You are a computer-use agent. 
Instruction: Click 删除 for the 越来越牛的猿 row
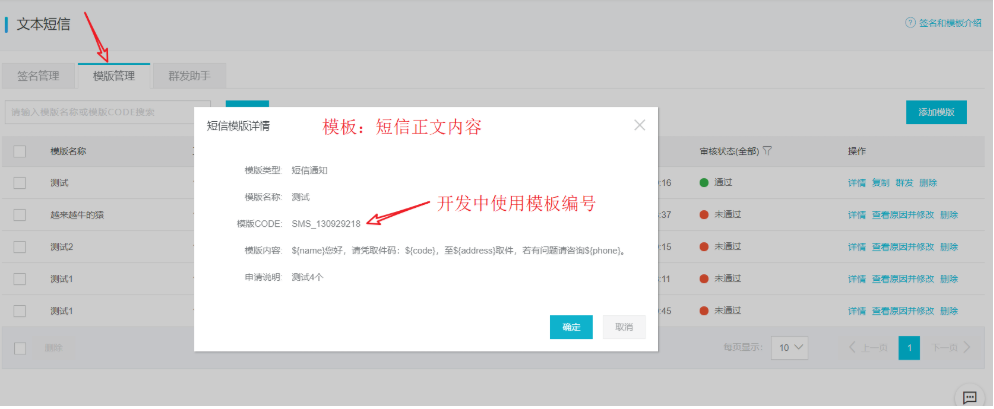949,215
